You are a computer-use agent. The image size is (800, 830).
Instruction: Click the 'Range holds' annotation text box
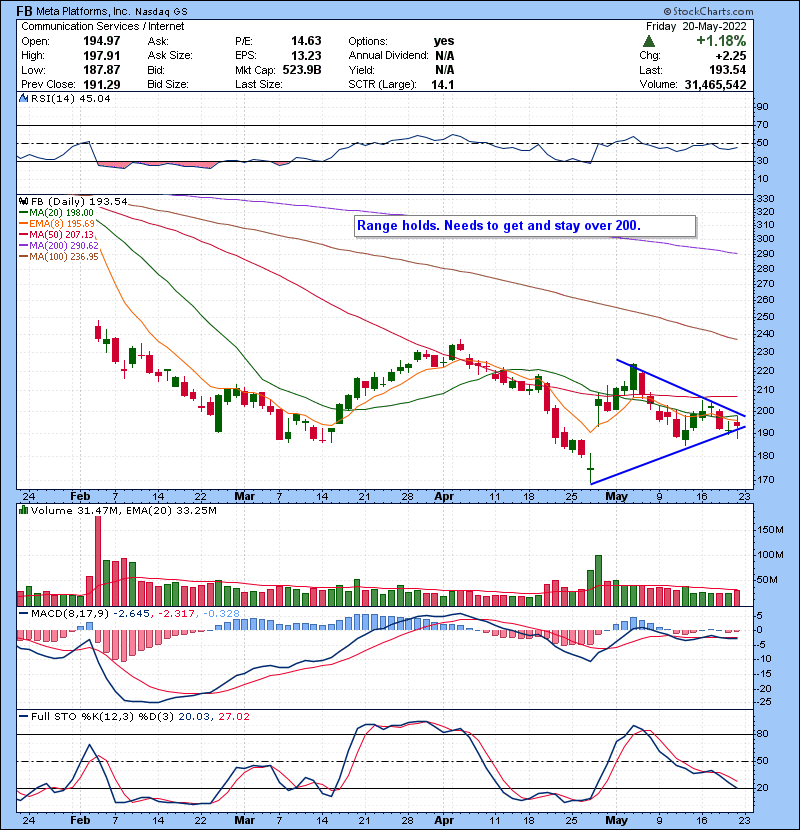(525, 226)
